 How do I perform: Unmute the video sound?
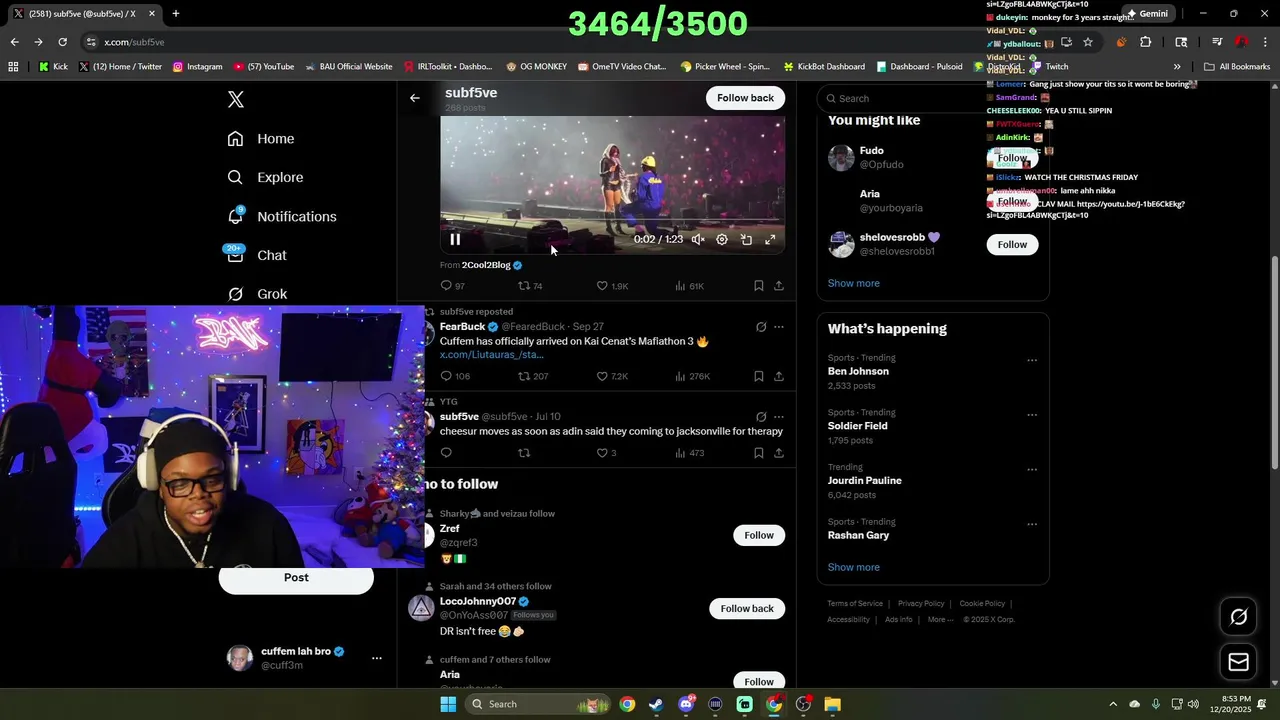[698, 240]
